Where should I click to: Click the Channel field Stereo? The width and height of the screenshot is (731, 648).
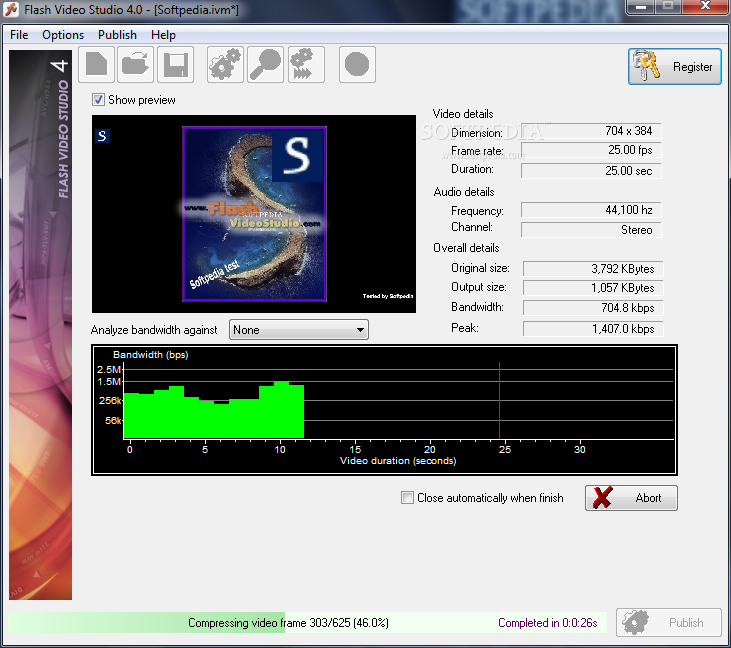pyautogui.click(x=591, y=229)
